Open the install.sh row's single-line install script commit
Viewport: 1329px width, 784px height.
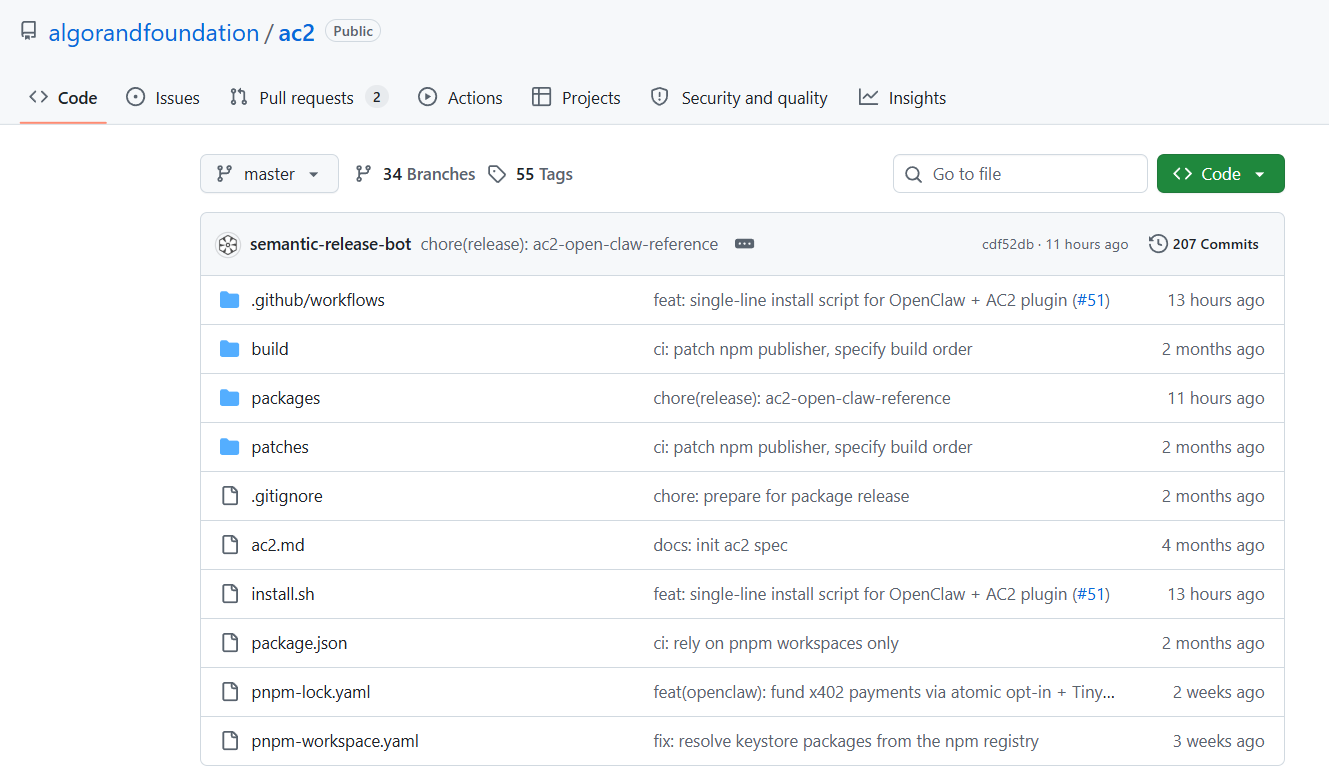point(860,594)
